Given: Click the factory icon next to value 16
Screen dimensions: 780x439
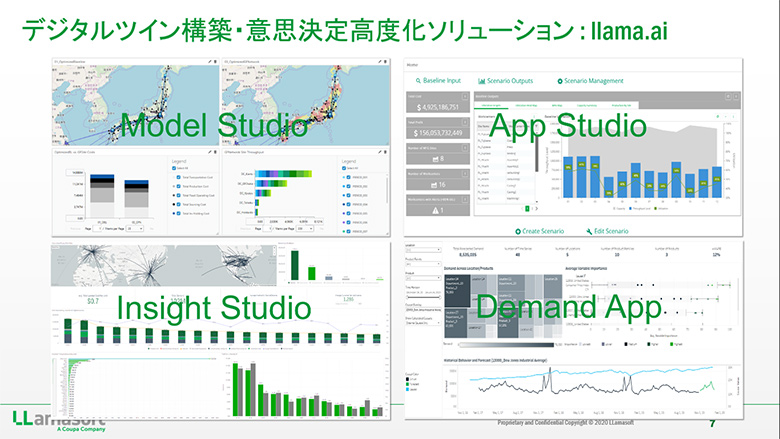Looking at the screenshot, I should tap(434, 184).
